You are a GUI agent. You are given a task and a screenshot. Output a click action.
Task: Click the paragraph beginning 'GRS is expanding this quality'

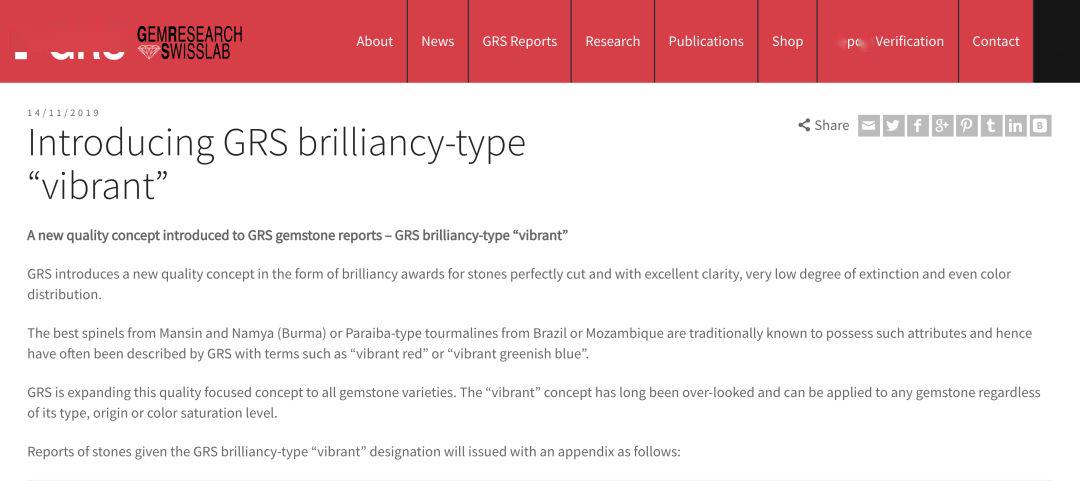(533, 403)
